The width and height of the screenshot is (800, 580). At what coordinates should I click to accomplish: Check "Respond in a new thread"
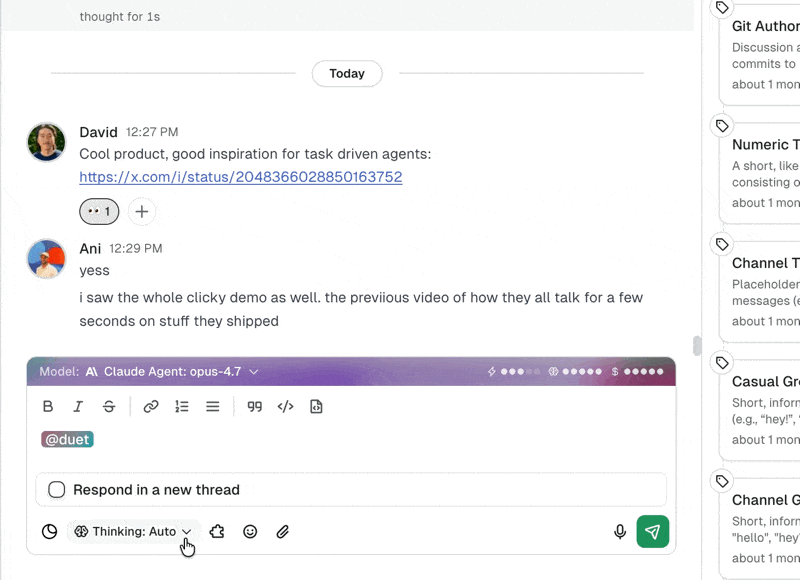click(57, 490)
